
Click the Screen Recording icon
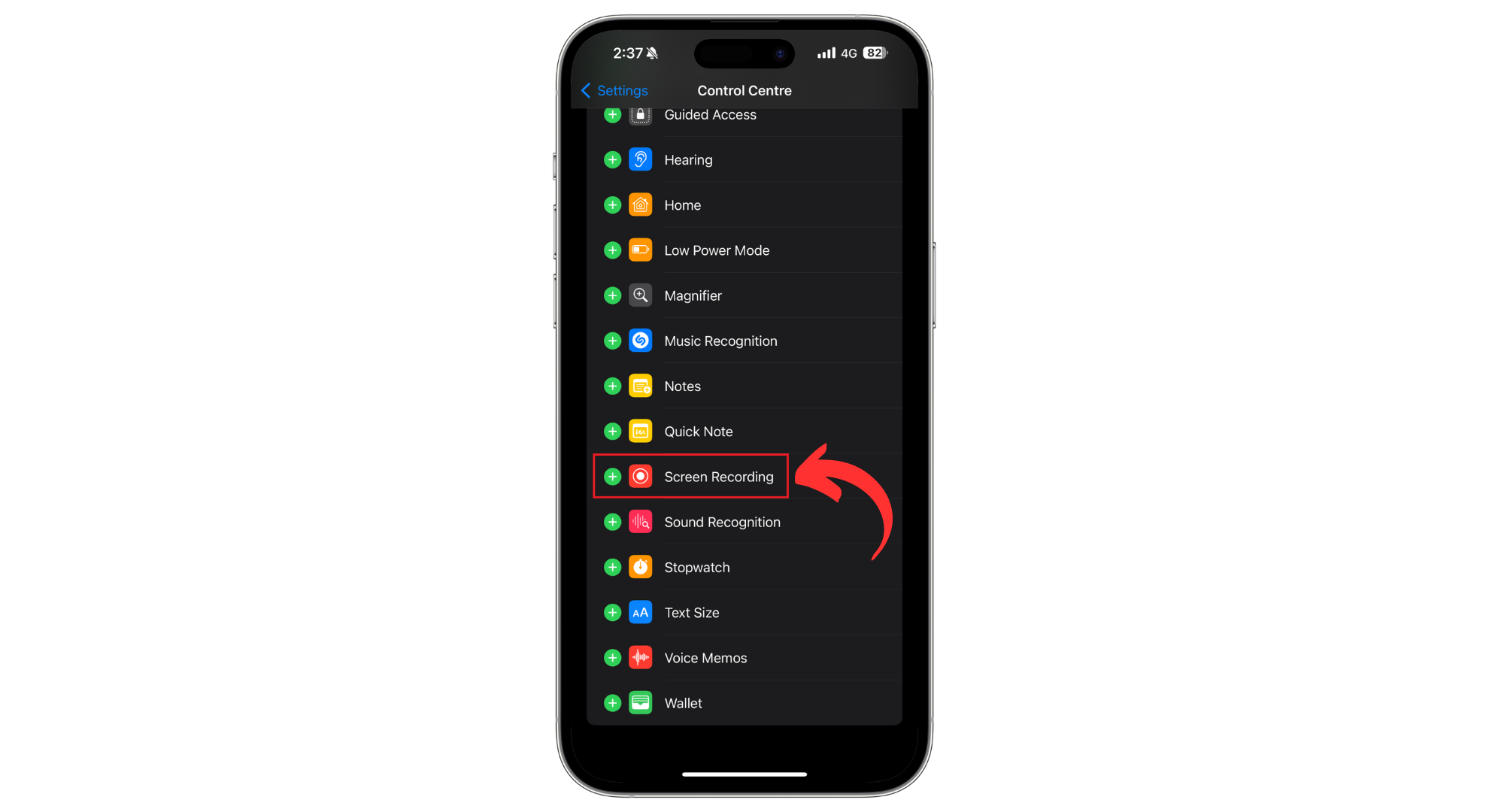pos(640,476)
